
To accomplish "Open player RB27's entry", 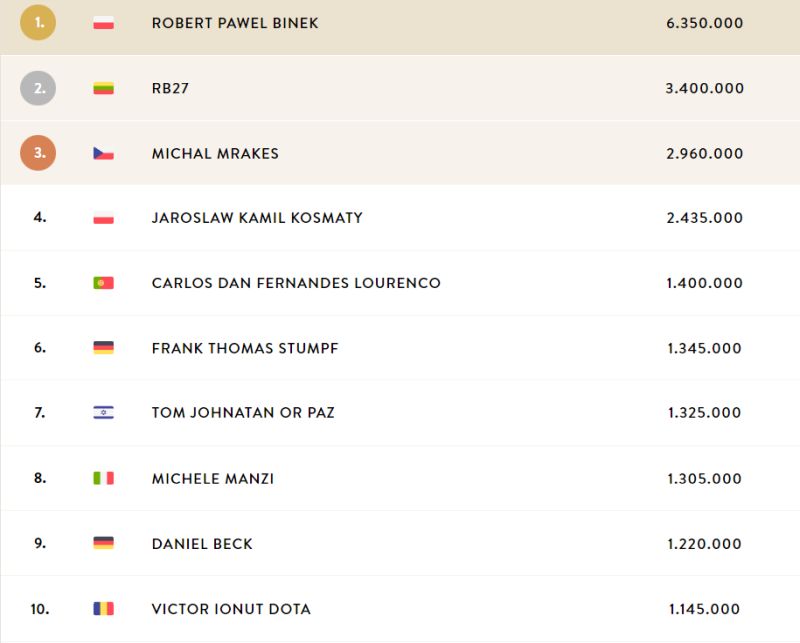I will coord(170,88).
